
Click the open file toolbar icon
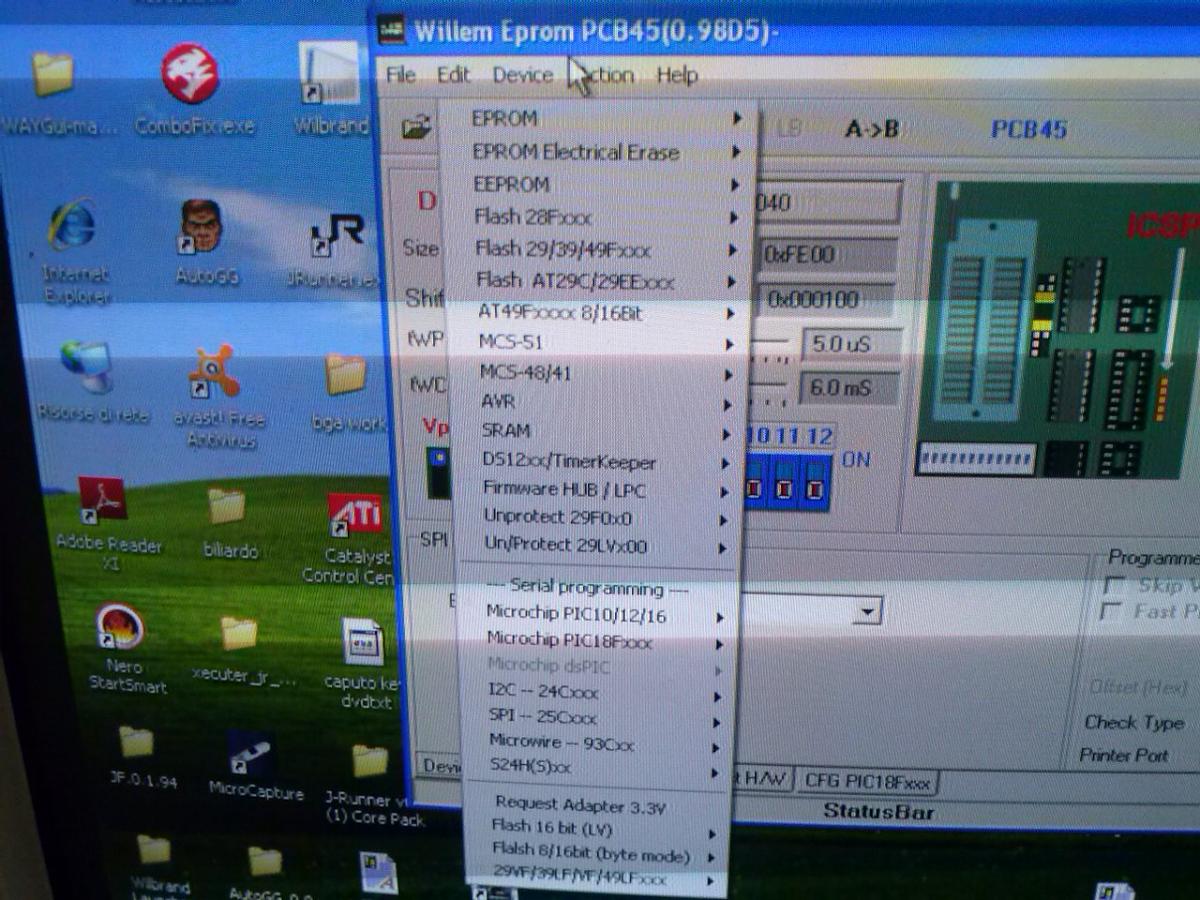[x=416, y=128]
